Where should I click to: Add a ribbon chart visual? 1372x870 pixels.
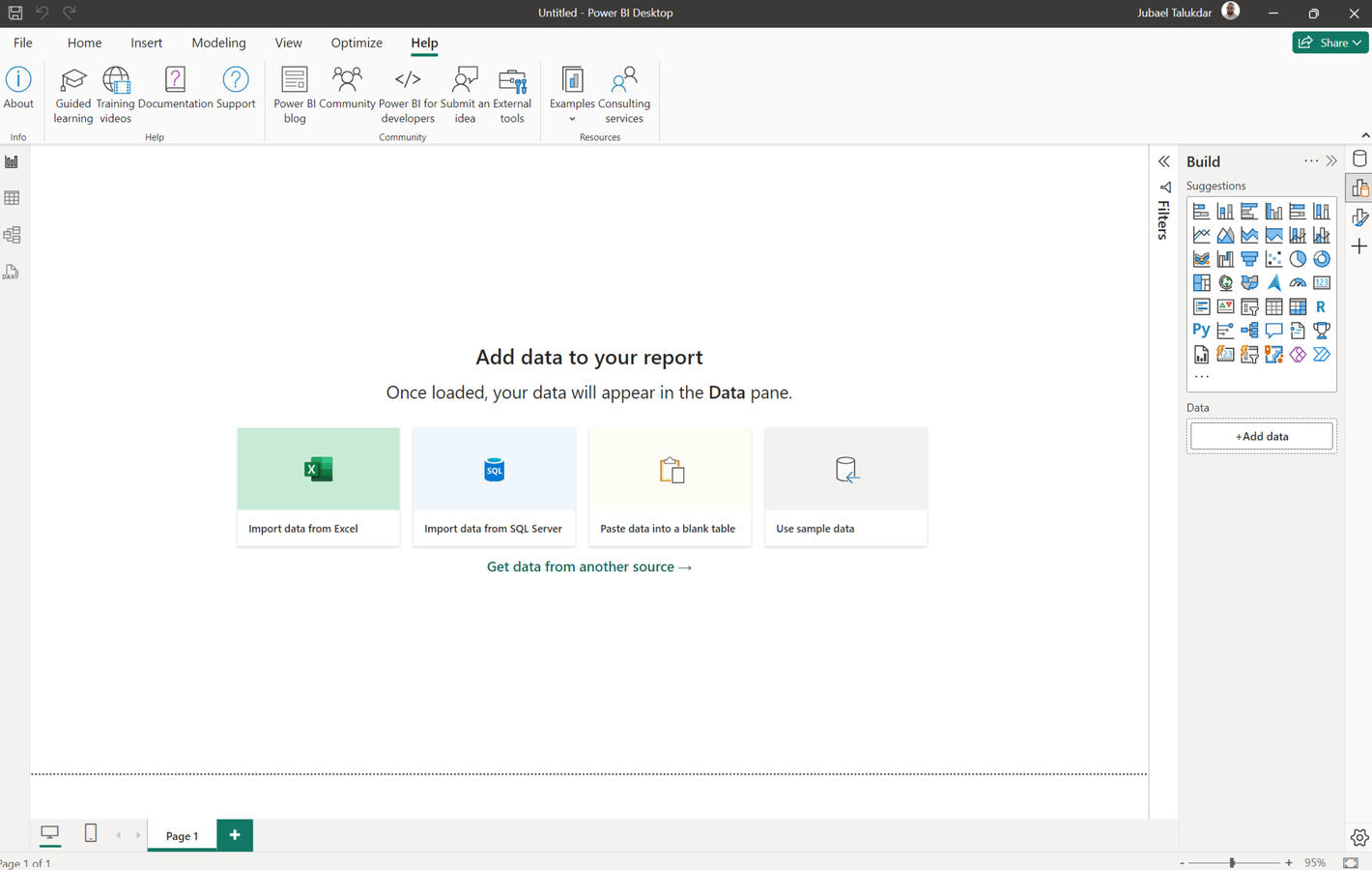(x=1201, y=258)
